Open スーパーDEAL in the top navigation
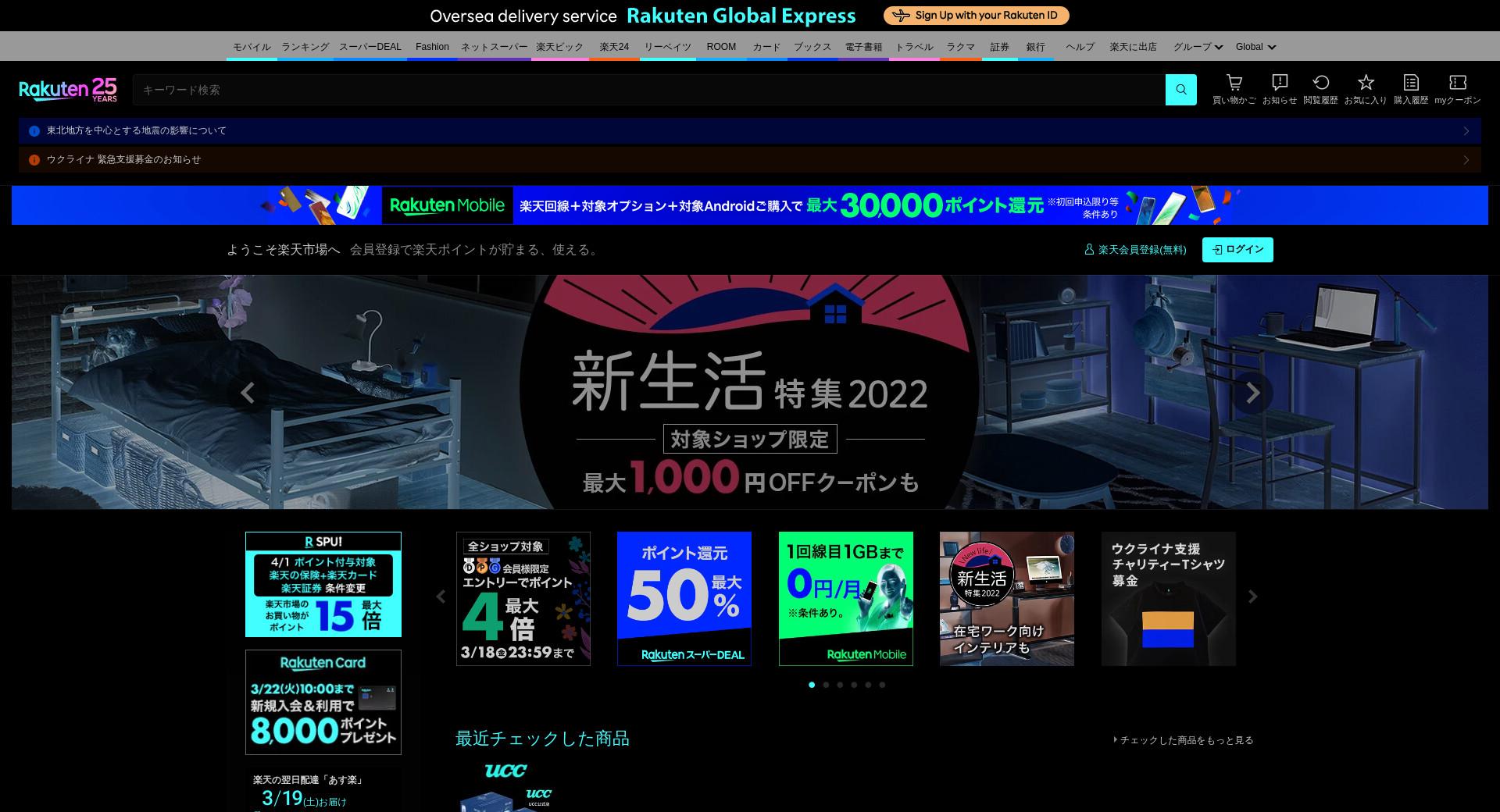Image resolution: width=1500 pixels, height=812 pixels. click(x=370, y=47)
